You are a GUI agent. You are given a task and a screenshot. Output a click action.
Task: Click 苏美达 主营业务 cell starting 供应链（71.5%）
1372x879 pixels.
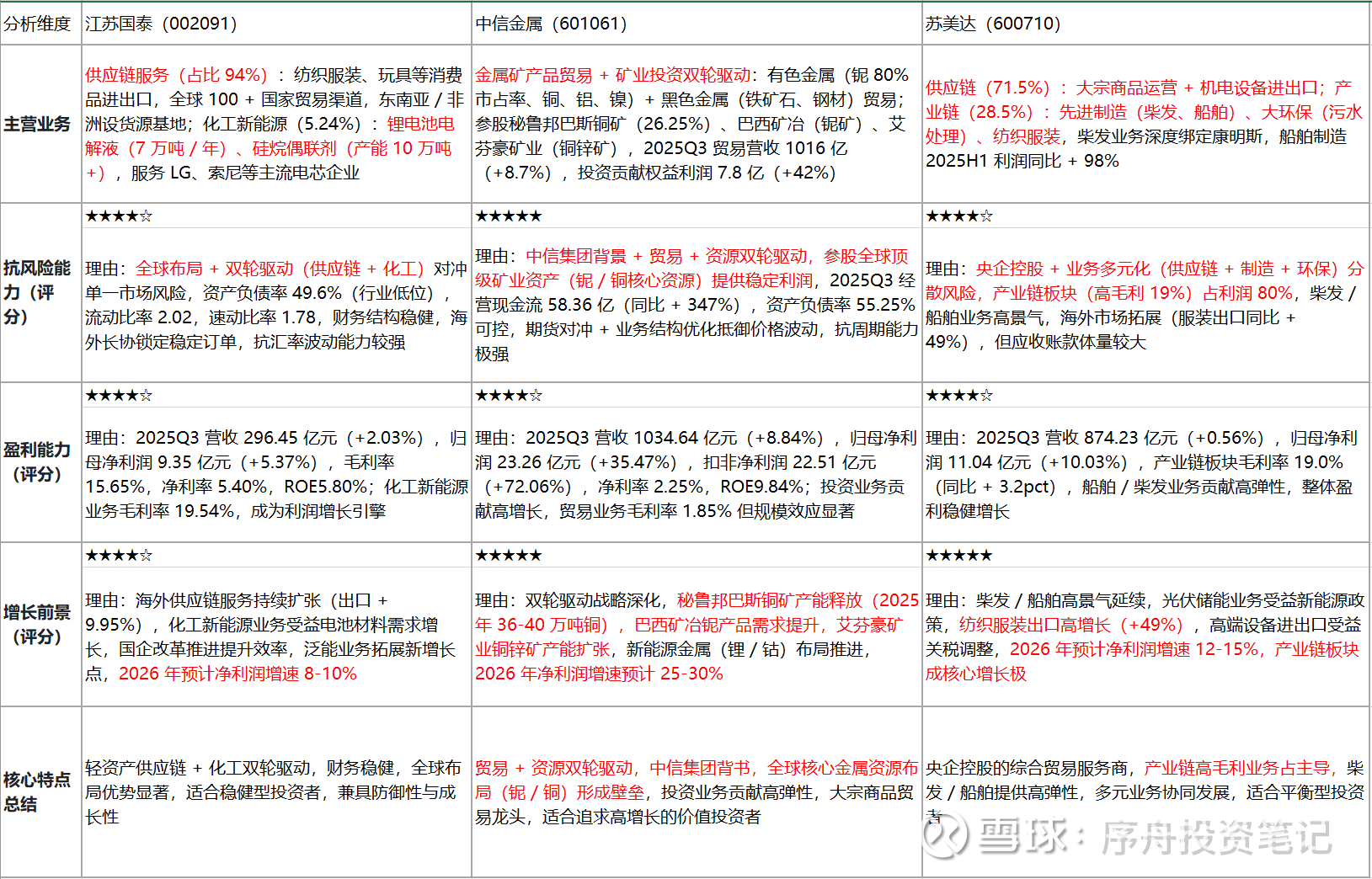[1145, 124]
